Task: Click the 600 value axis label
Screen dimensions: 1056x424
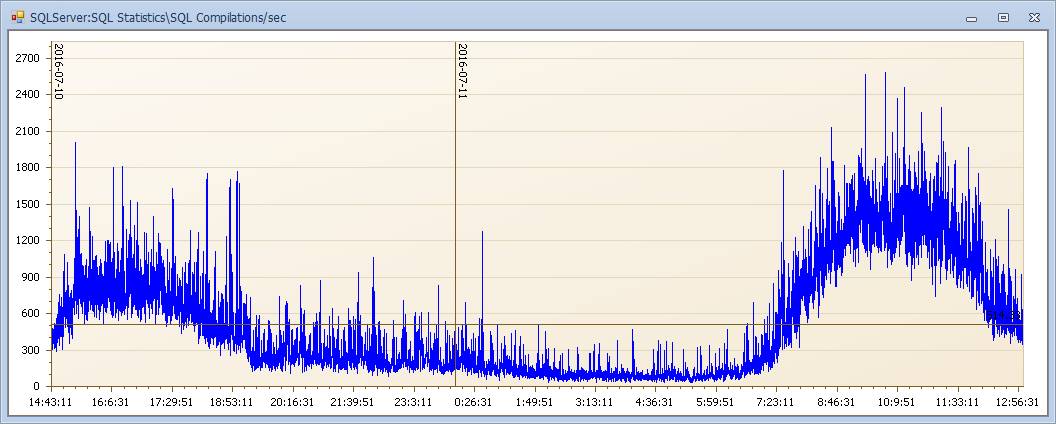Action: tap(32, 314)
